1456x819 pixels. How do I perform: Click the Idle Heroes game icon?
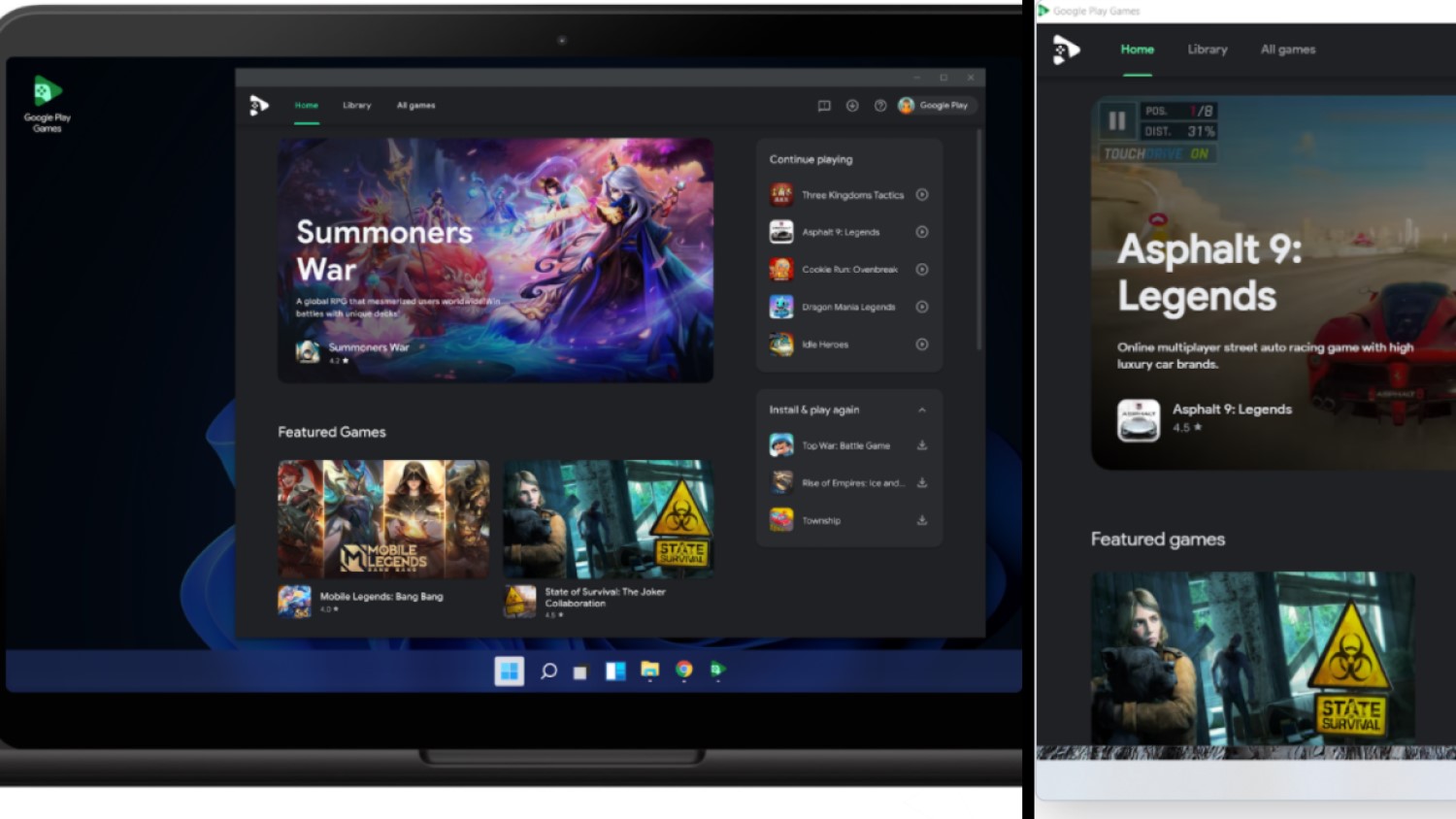click(781, 344)
